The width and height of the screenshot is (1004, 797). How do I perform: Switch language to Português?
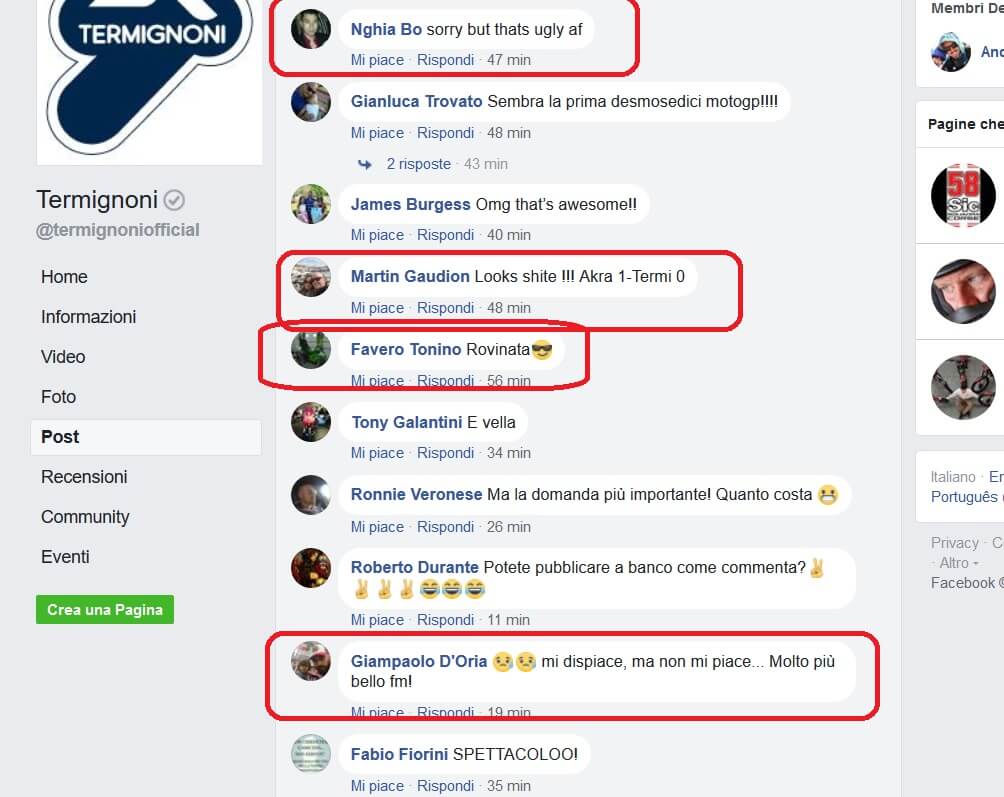coord(964,497)
